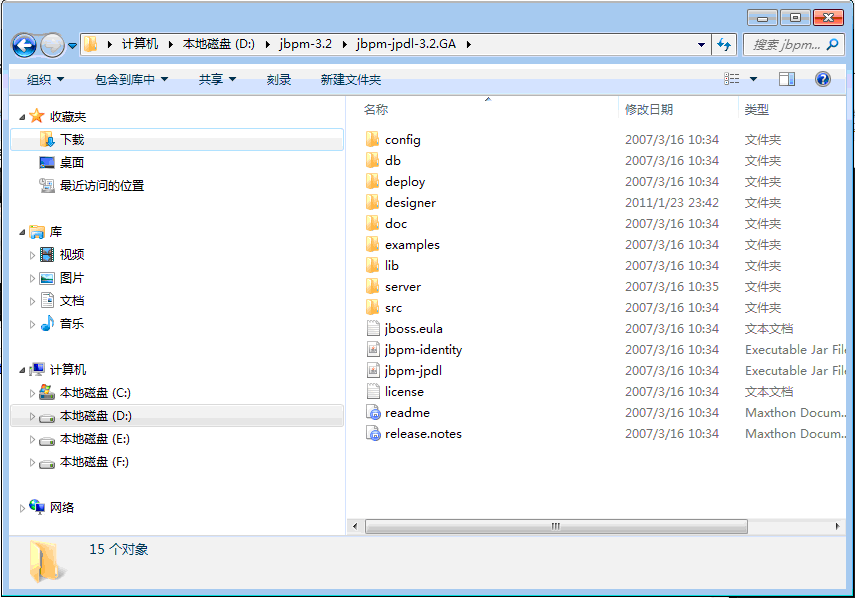Expand the 图片 library node

pos(32,278)
